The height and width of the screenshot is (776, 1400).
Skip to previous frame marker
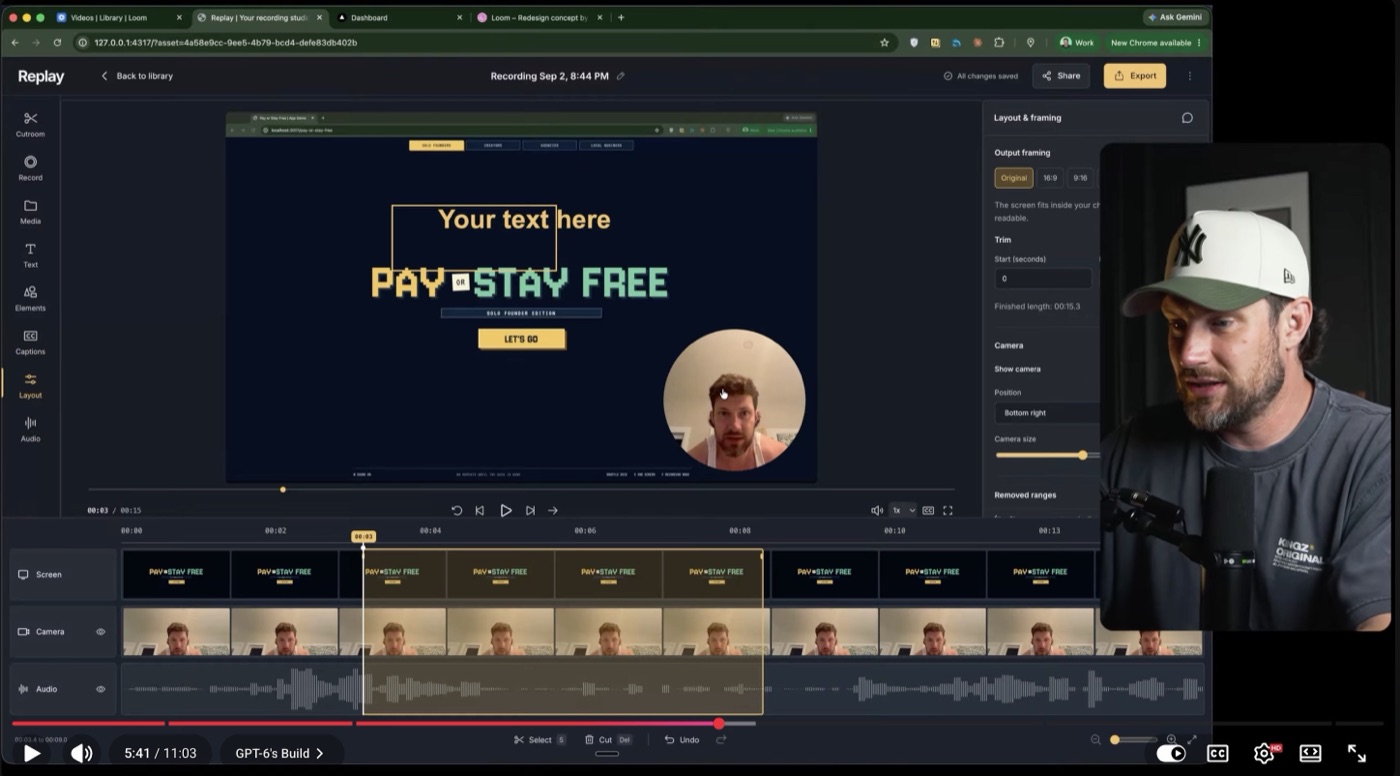(x=480, y=510)
